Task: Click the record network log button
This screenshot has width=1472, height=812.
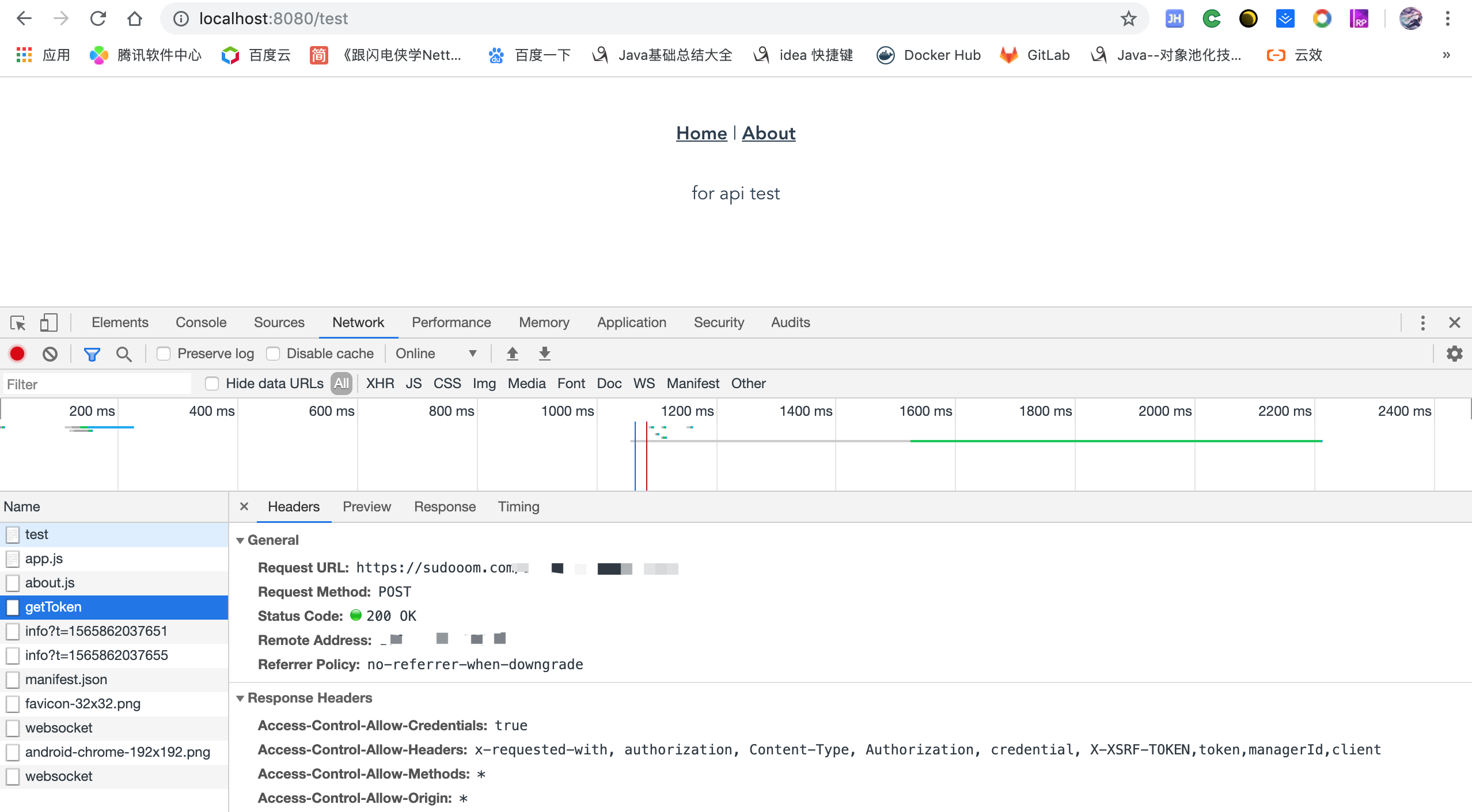Action: 17,354
